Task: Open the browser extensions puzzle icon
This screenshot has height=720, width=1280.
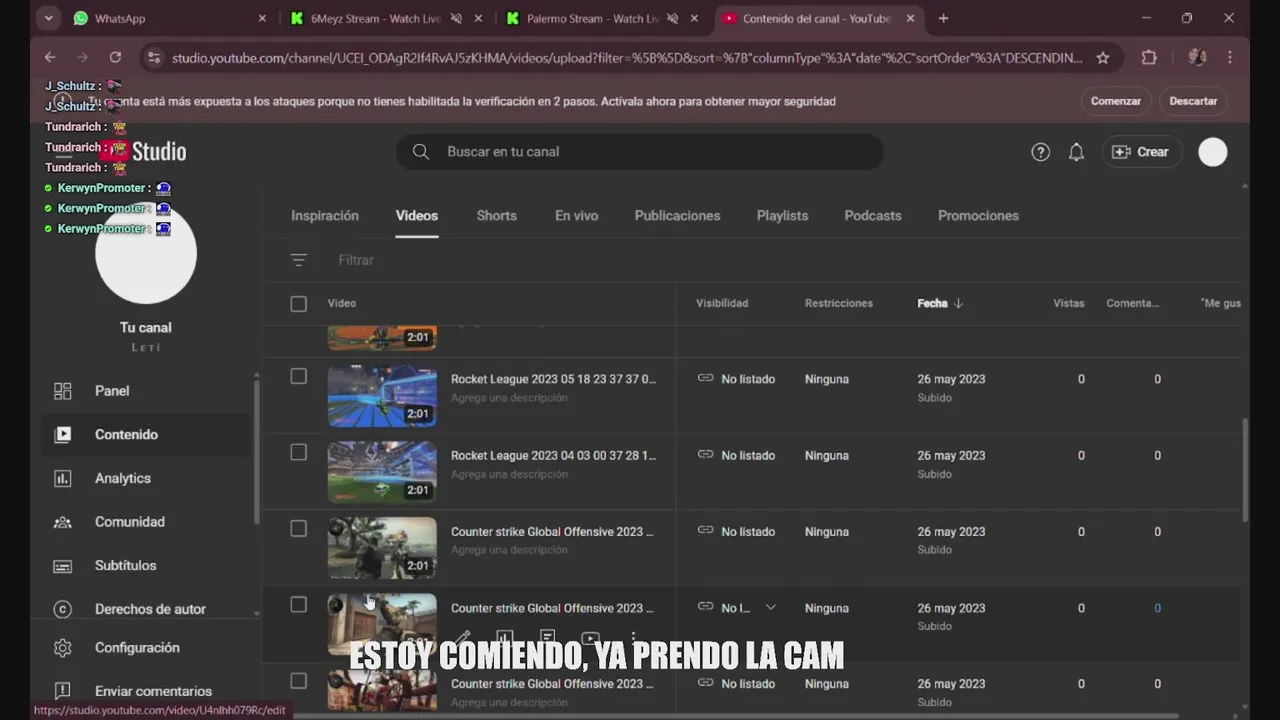Action: [1149, 58]
